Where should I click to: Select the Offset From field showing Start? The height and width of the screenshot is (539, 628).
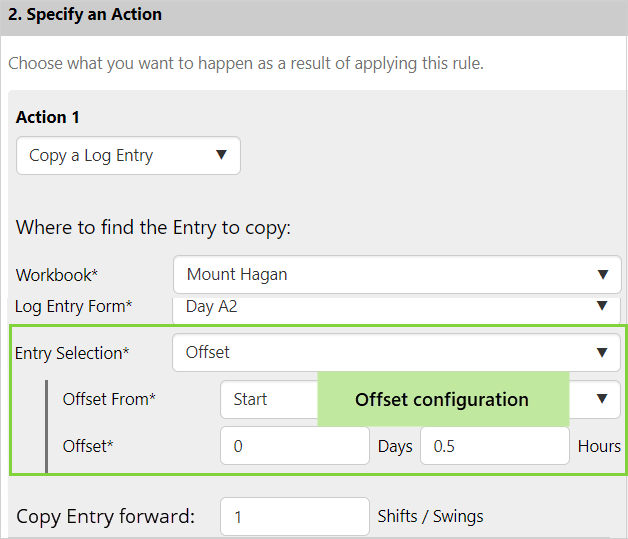coord(268,399)
